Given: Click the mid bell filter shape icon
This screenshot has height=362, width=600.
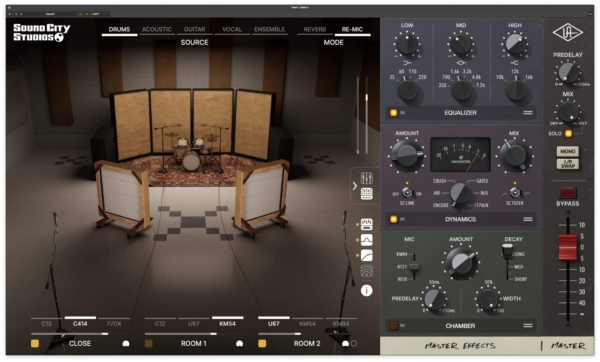Looking at the screenshot, I should click(461, 62).
